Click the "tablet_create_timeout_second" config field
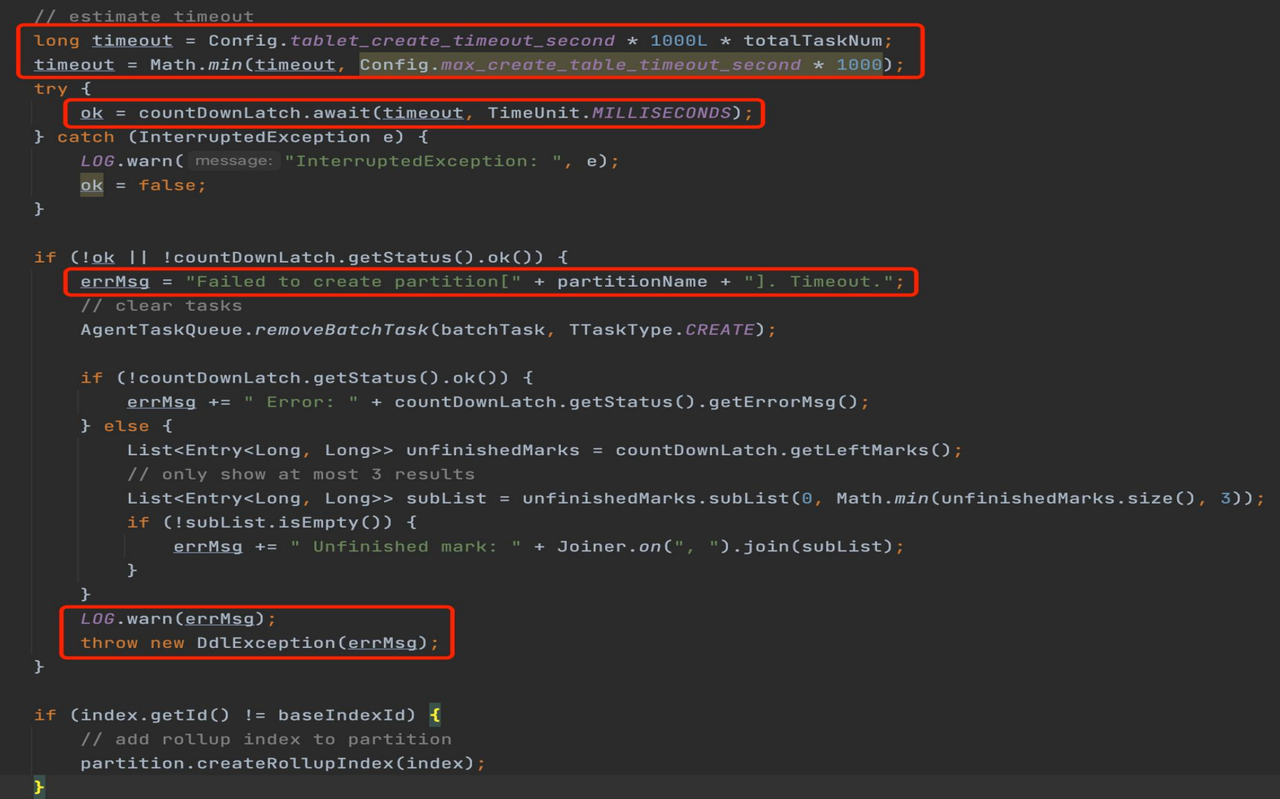Viewport: 1280px width, 799px height. coord(452,41)
